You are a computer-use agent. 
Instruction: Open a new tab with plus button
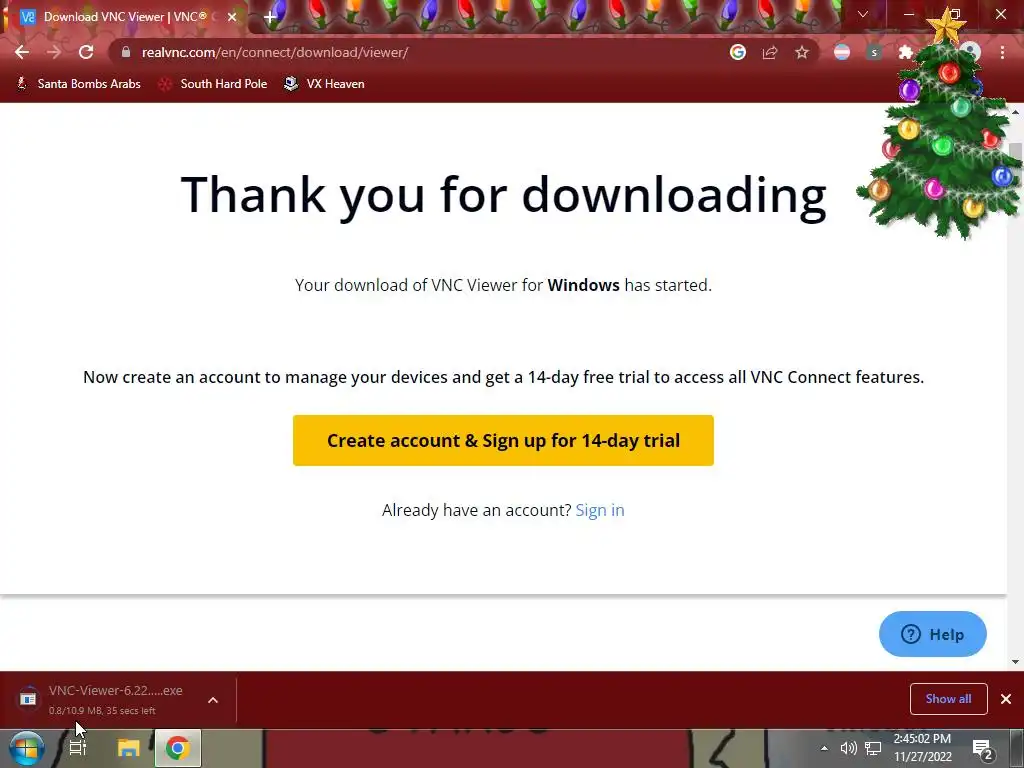pyautogui.click(x=269, y=17)
